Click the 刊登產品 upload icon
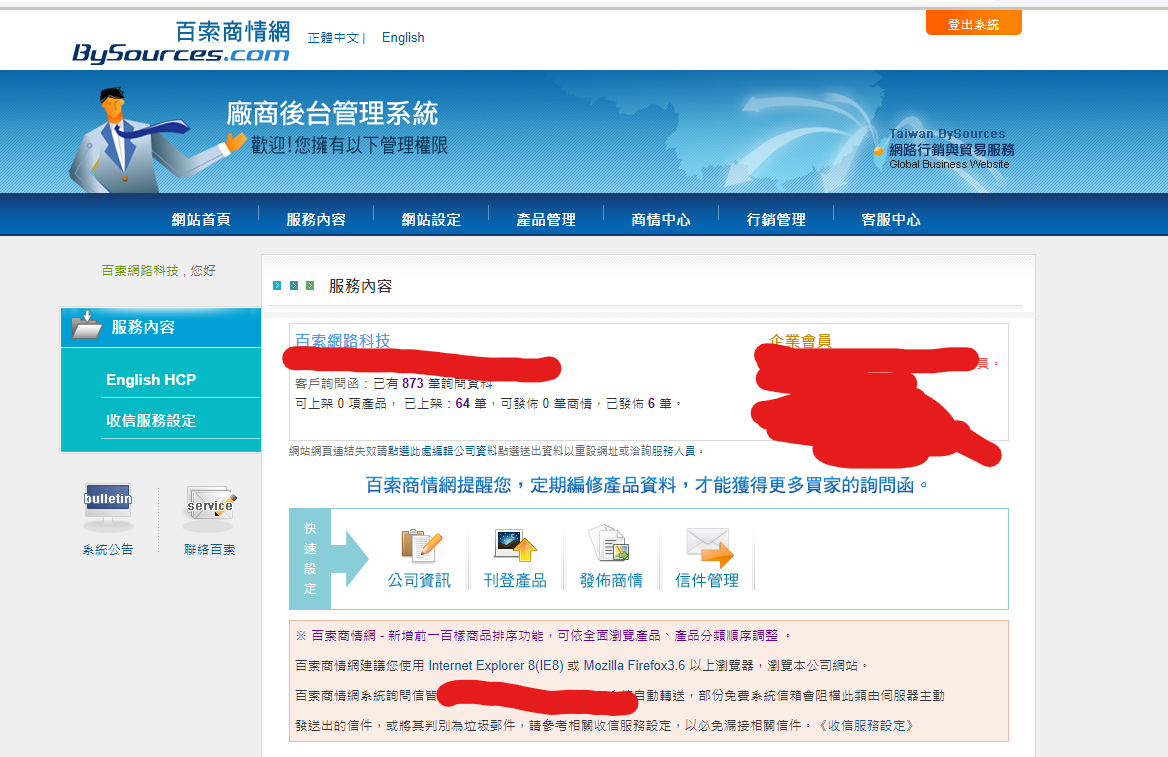This screenshot has width=1168, height=757. pyautogui.click(x=515, y=545)
